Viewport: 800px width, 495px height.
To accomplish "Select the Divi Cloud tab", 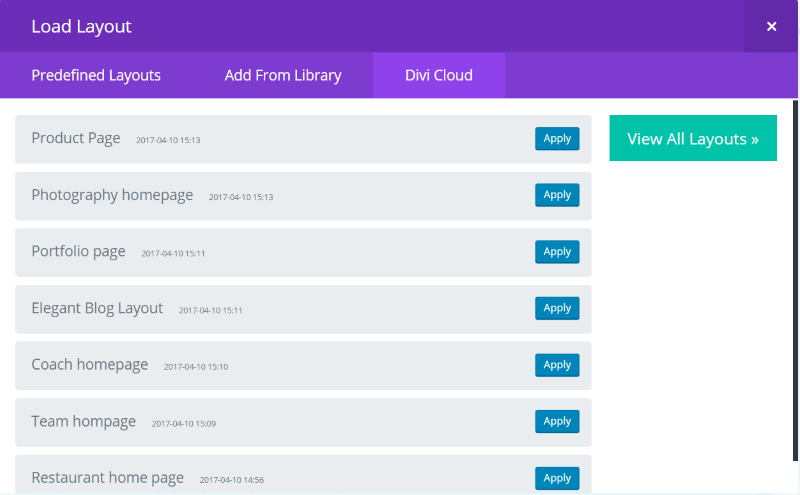I will click(x=439, y=75).
